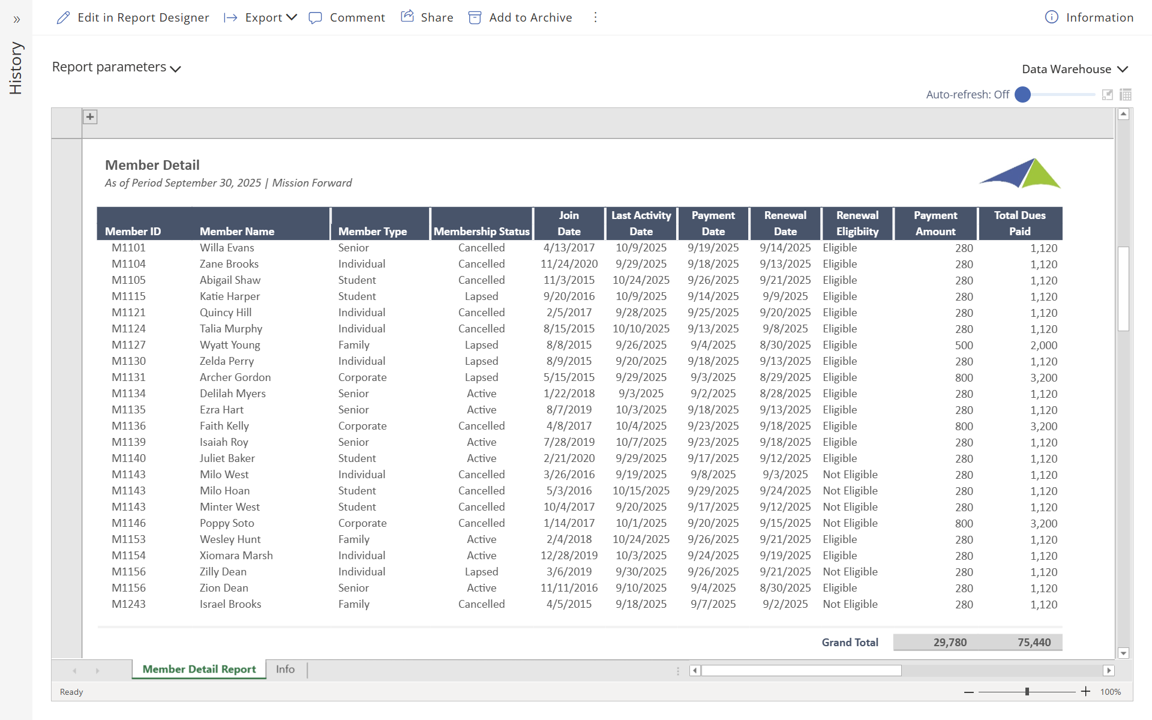Expand the History side panel with the double chevron

[x=16, y=20]
